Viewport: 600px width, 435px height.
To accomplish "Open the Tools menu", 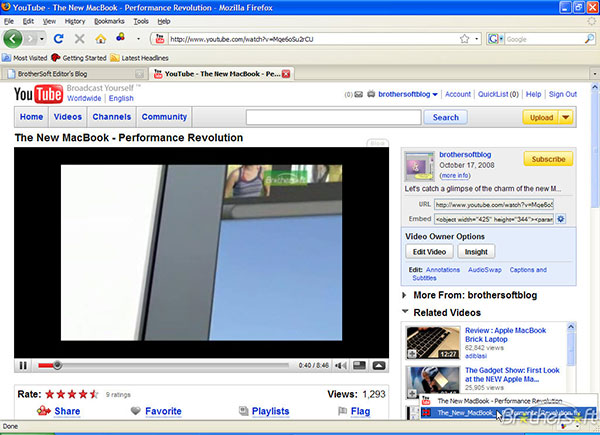I will tap(141, 21).
